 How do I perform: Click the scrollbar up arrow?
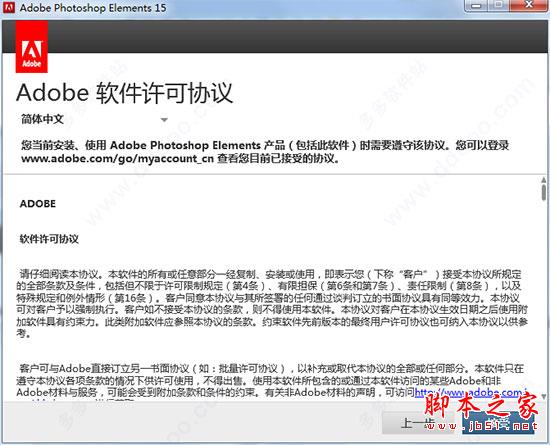coord(544,180)
